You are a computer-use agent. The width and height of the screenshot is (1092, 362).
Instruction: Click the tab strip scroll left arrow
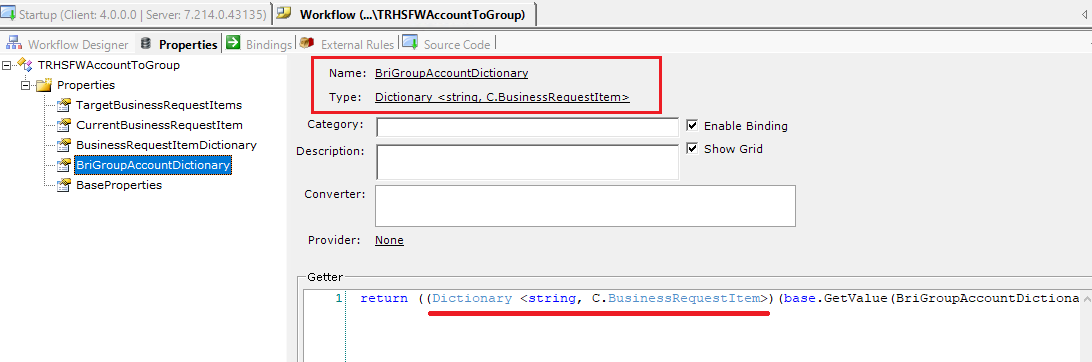click(x=1083, y=14)
